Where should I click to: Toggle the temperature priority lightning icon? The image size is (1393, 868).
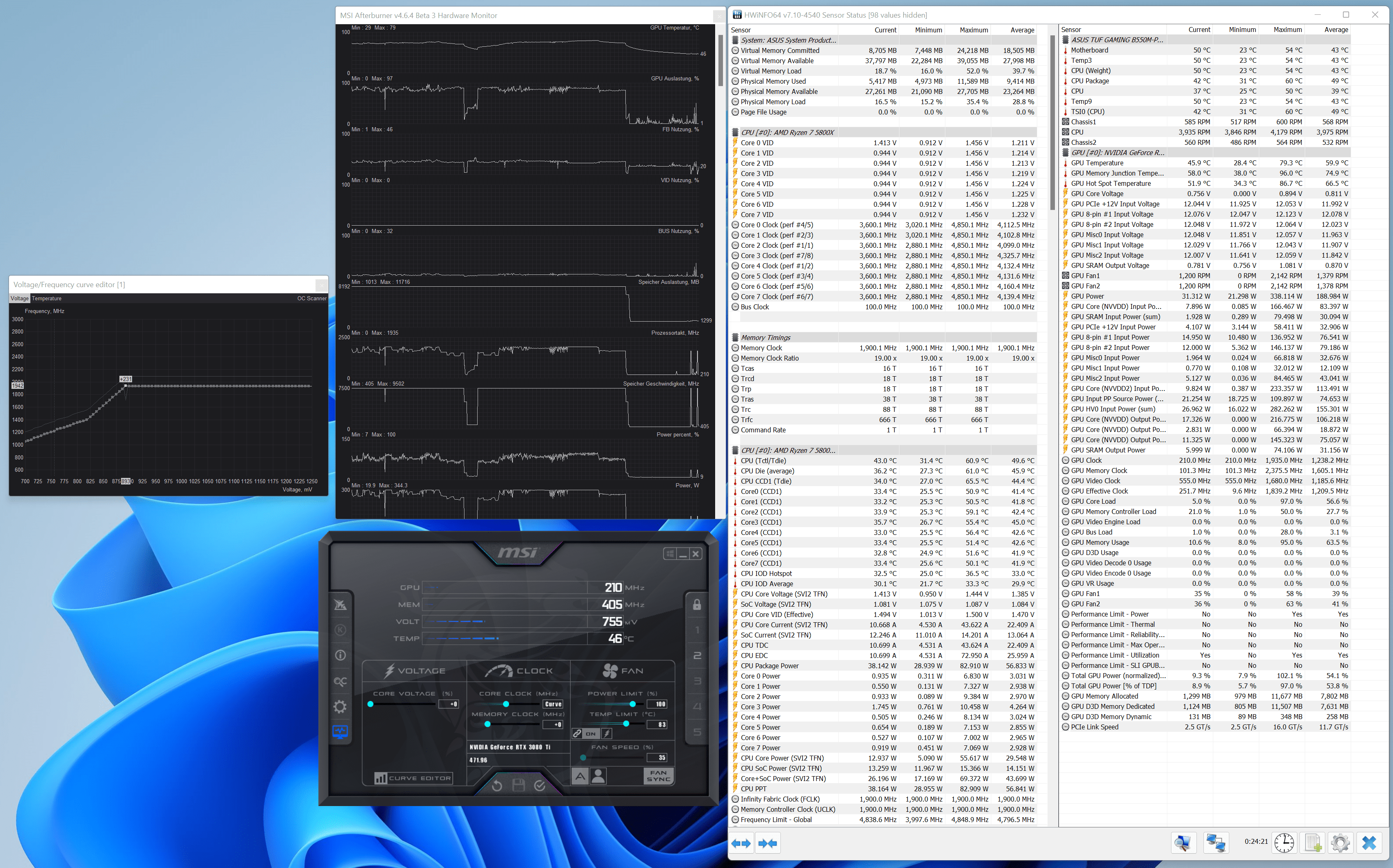[x=607, y=734]
